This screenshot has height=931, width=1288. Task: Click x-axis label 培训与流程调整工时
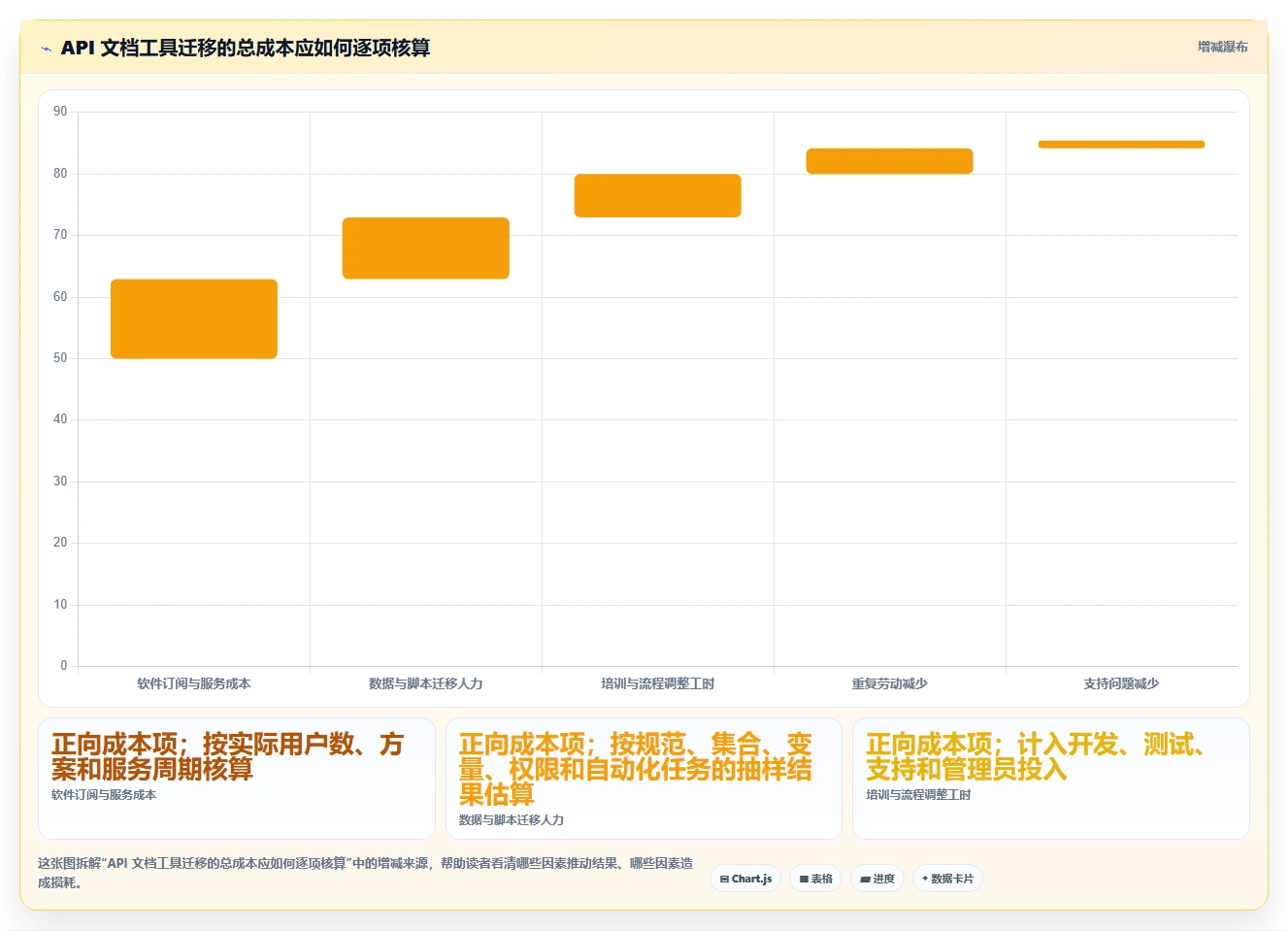click(658, 683)
